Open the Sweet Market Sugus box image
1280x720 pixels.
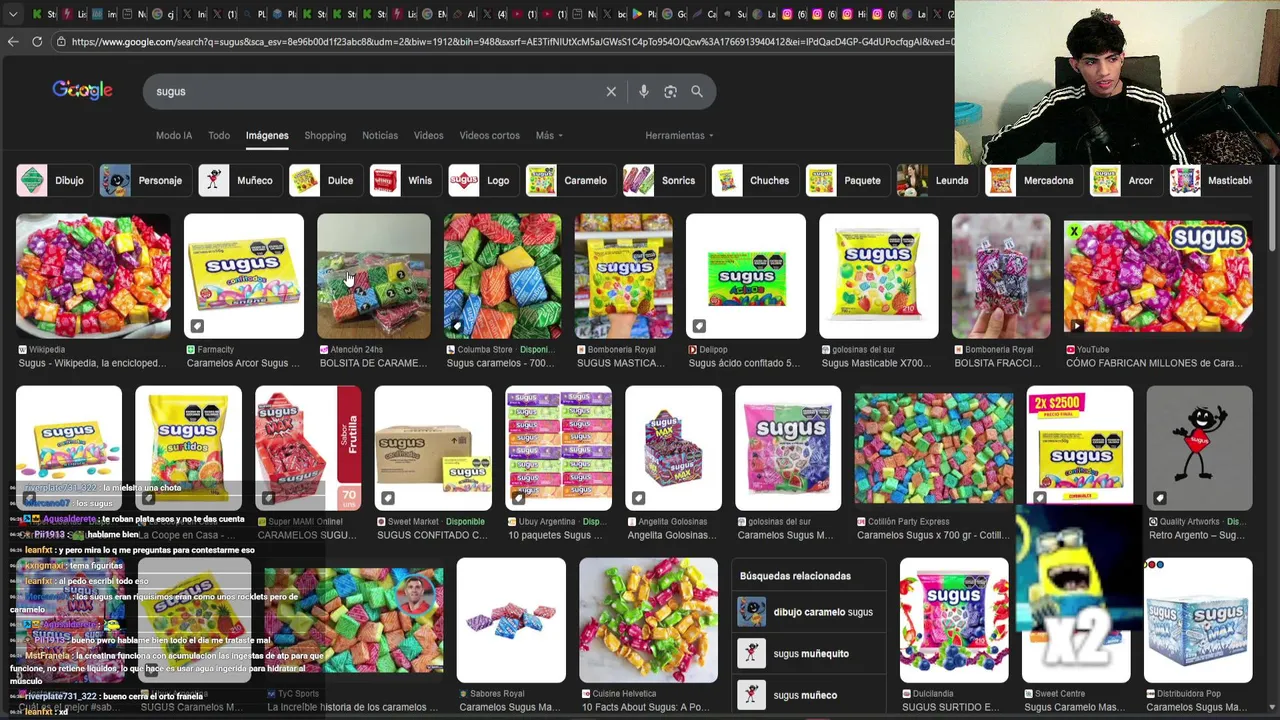[x=433, y=448]
